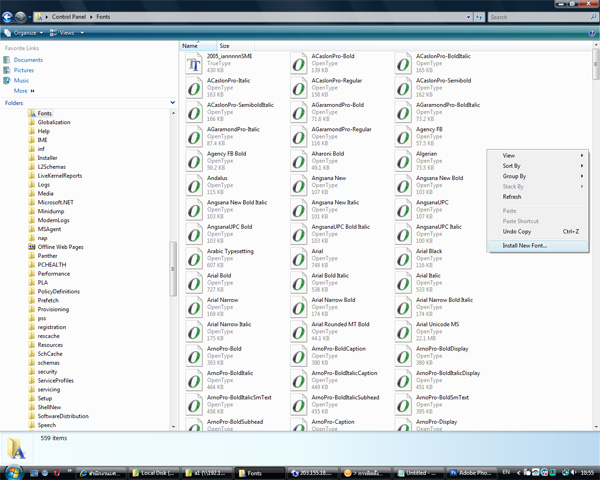Select the AngsanaUPC Bold font icon
Screen dimensions: 600x480
coord(194,234)
